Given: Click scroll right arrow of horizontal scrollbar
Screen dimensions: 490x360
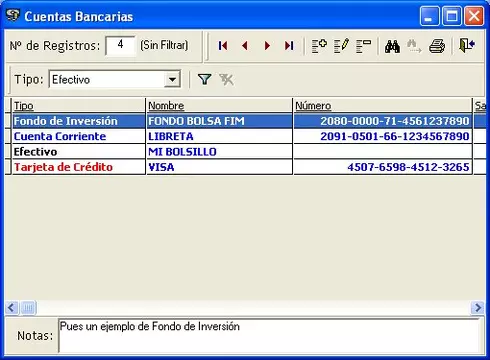Looking at the screenshot, I should pos(478,307).
